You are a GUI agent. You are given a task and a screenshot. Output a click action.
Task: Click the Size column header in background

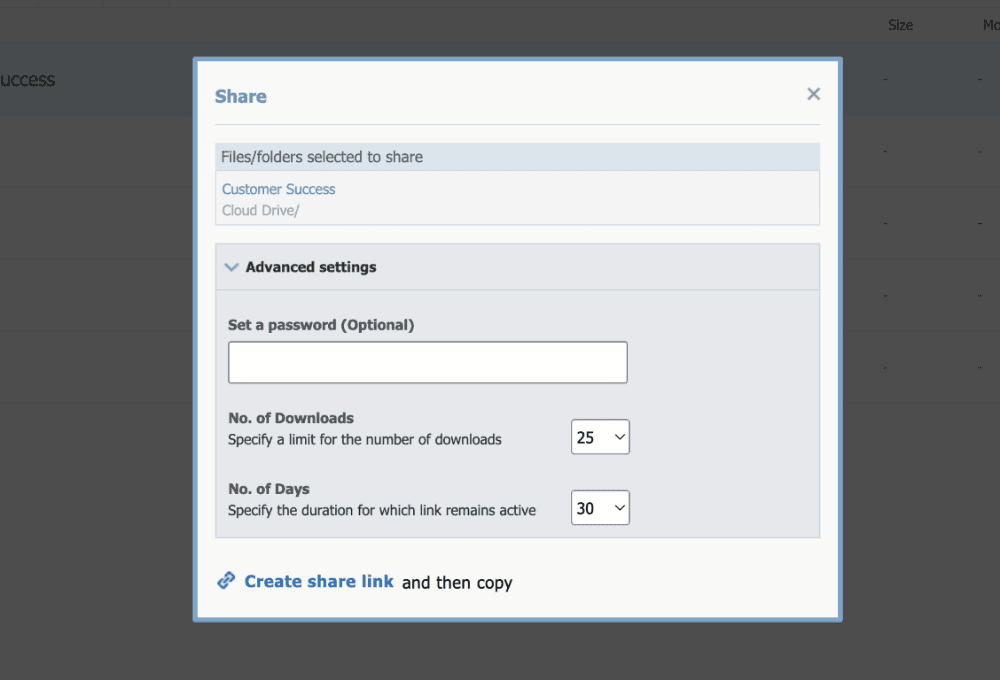pyautogui.click(x=901, y=25)
